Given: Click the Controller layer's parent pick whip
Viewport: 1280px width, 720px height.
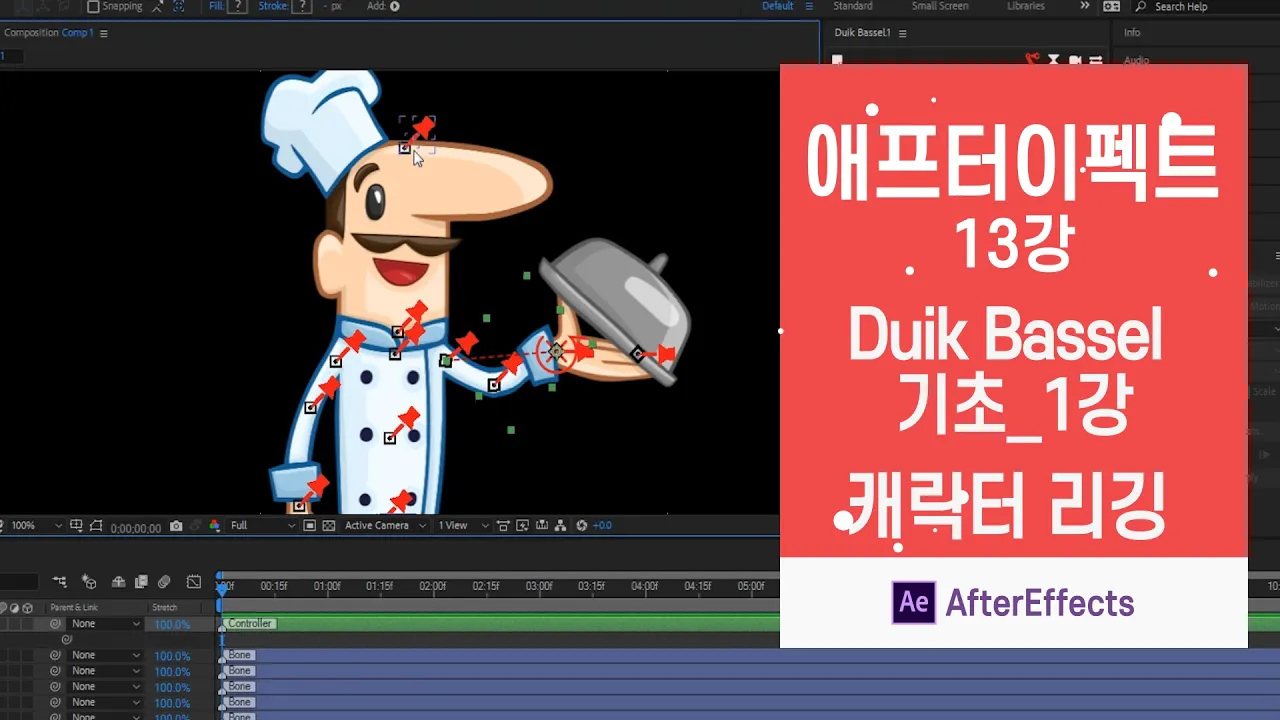Looking at the screenshot, I should pyautogui.click(x=55, y=624).
